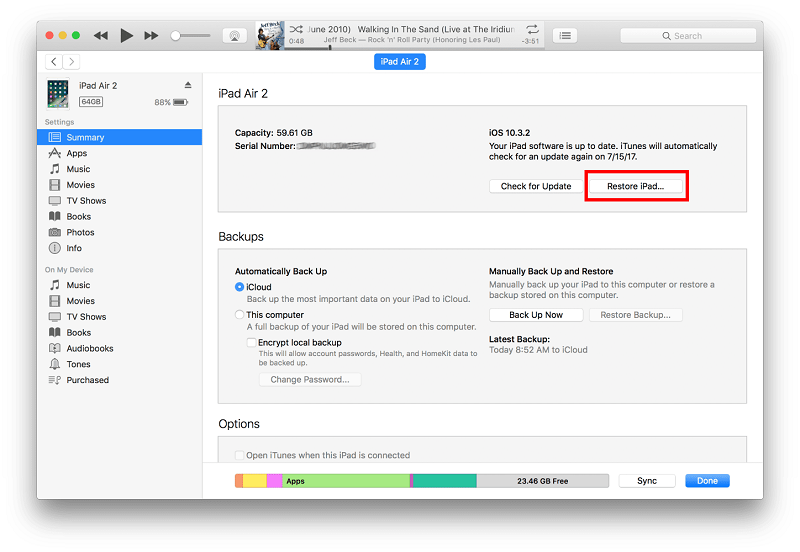Click the Restore iPad button
800x552 pixels.
636,186
